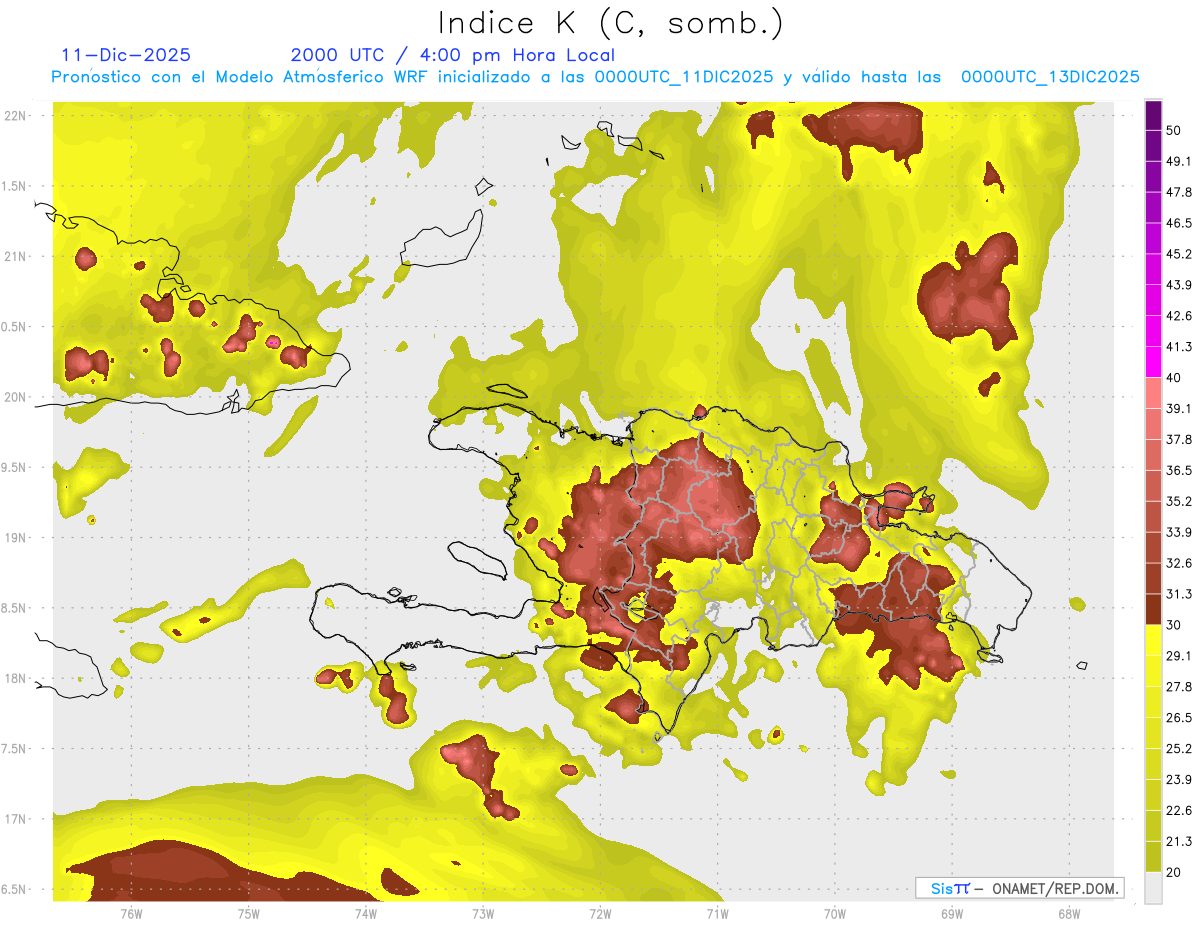The width and height of the screenshot is (1200, 927).
Task: Click the '36.5' color scale value
Action: click(x=1179, y=471)
